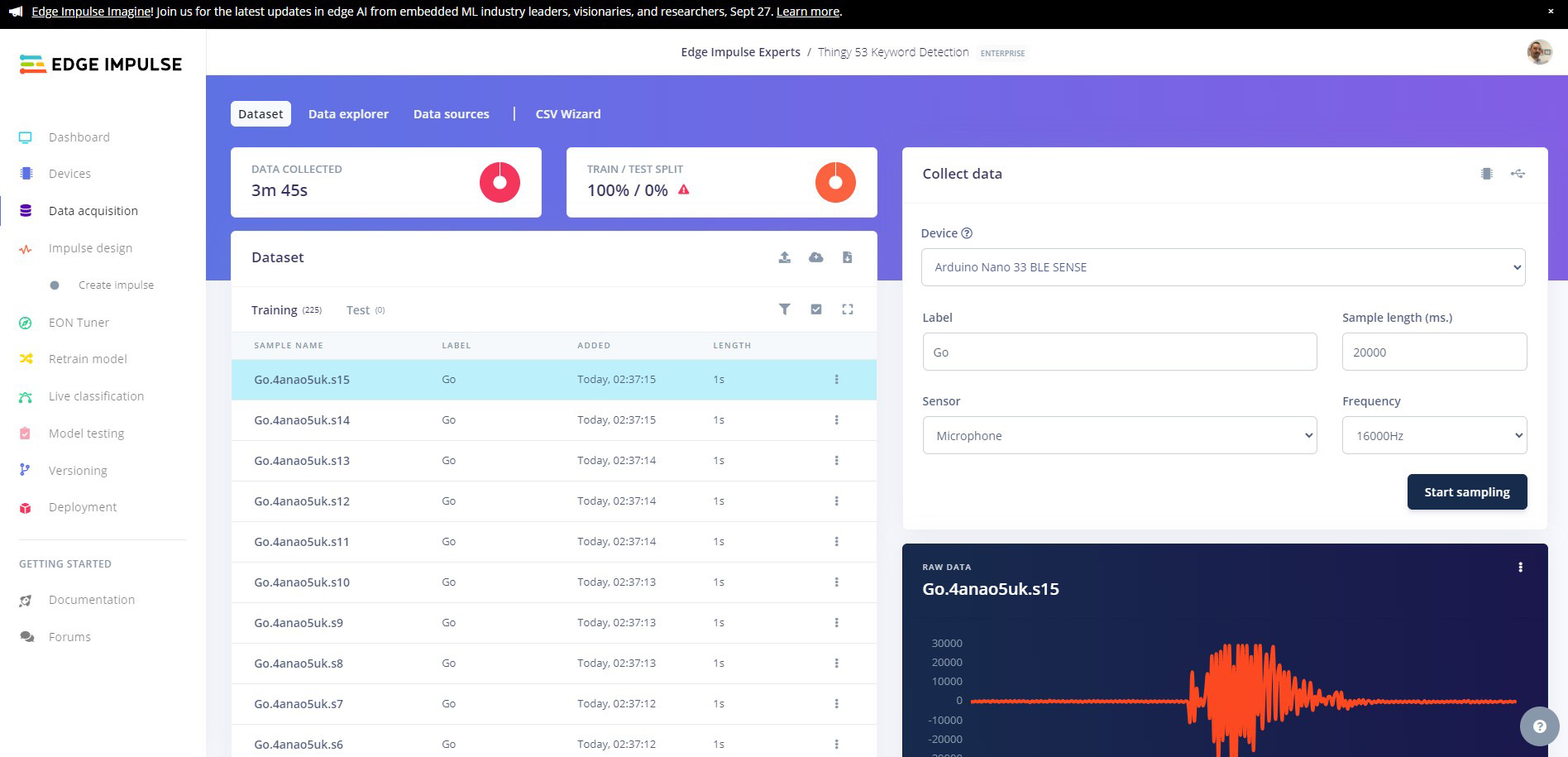Click the export file icon in Dataset header
This screenshot has width=1568, height=757.
848,257
